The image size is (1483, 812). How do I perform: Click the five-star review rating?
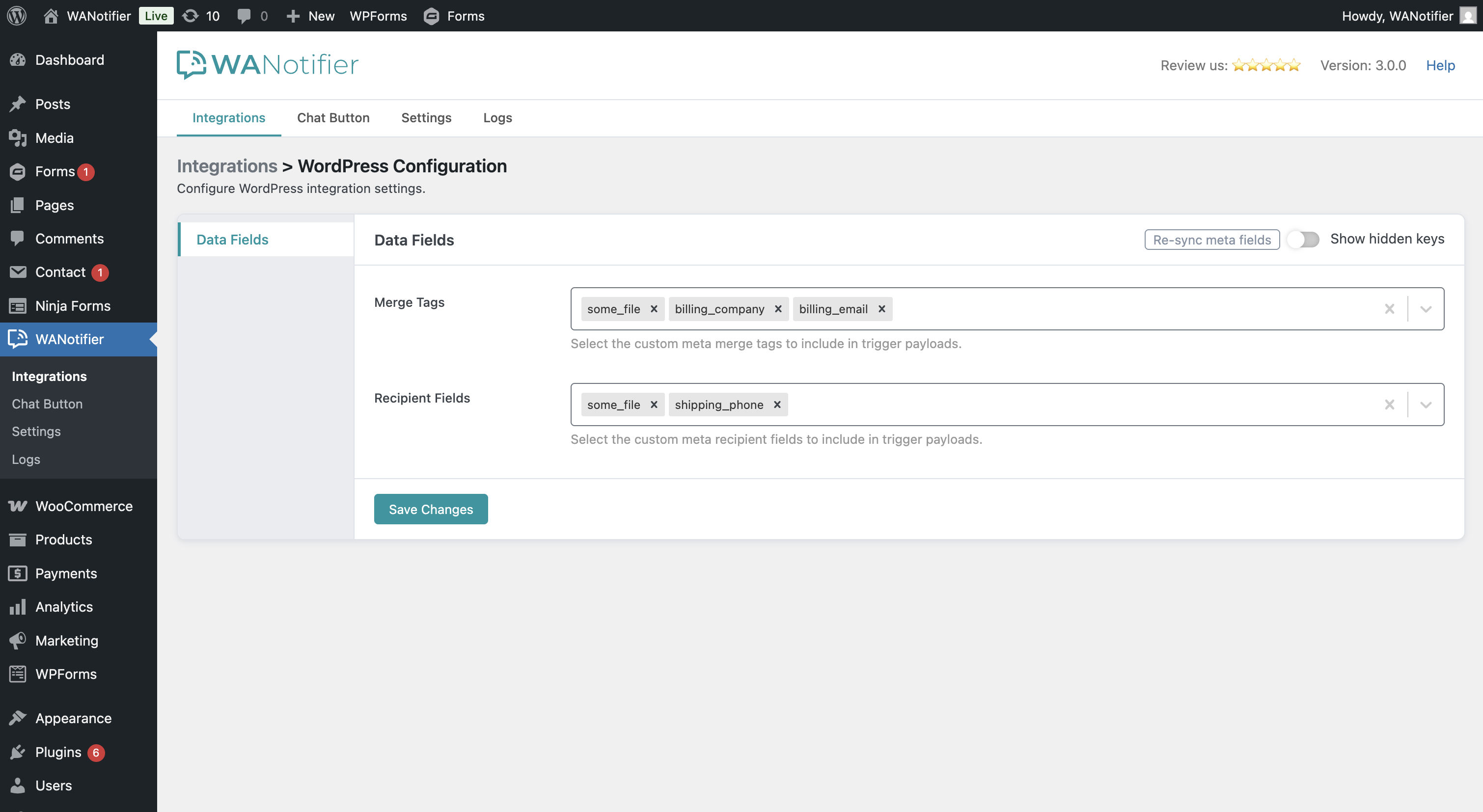[x=1265, y=65]
